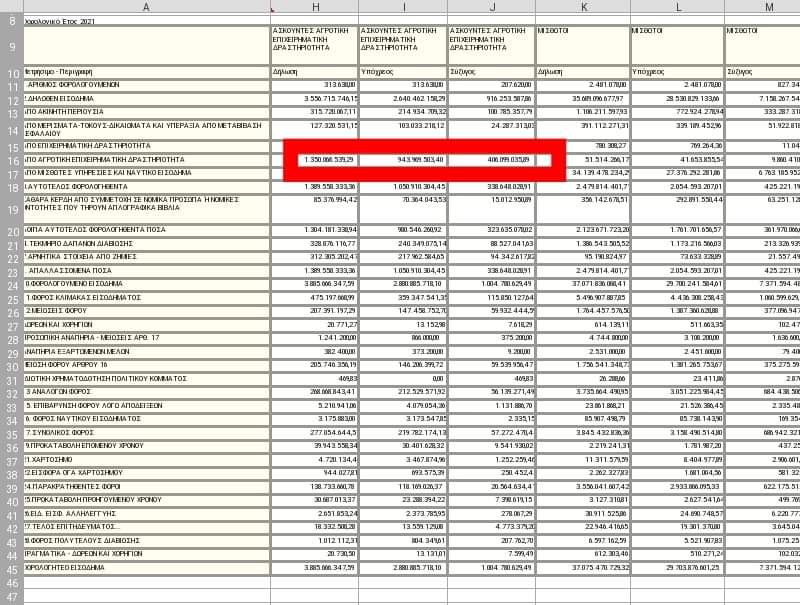Select column A header
This screenshot has height=605, width=800.
coord(147,7)
